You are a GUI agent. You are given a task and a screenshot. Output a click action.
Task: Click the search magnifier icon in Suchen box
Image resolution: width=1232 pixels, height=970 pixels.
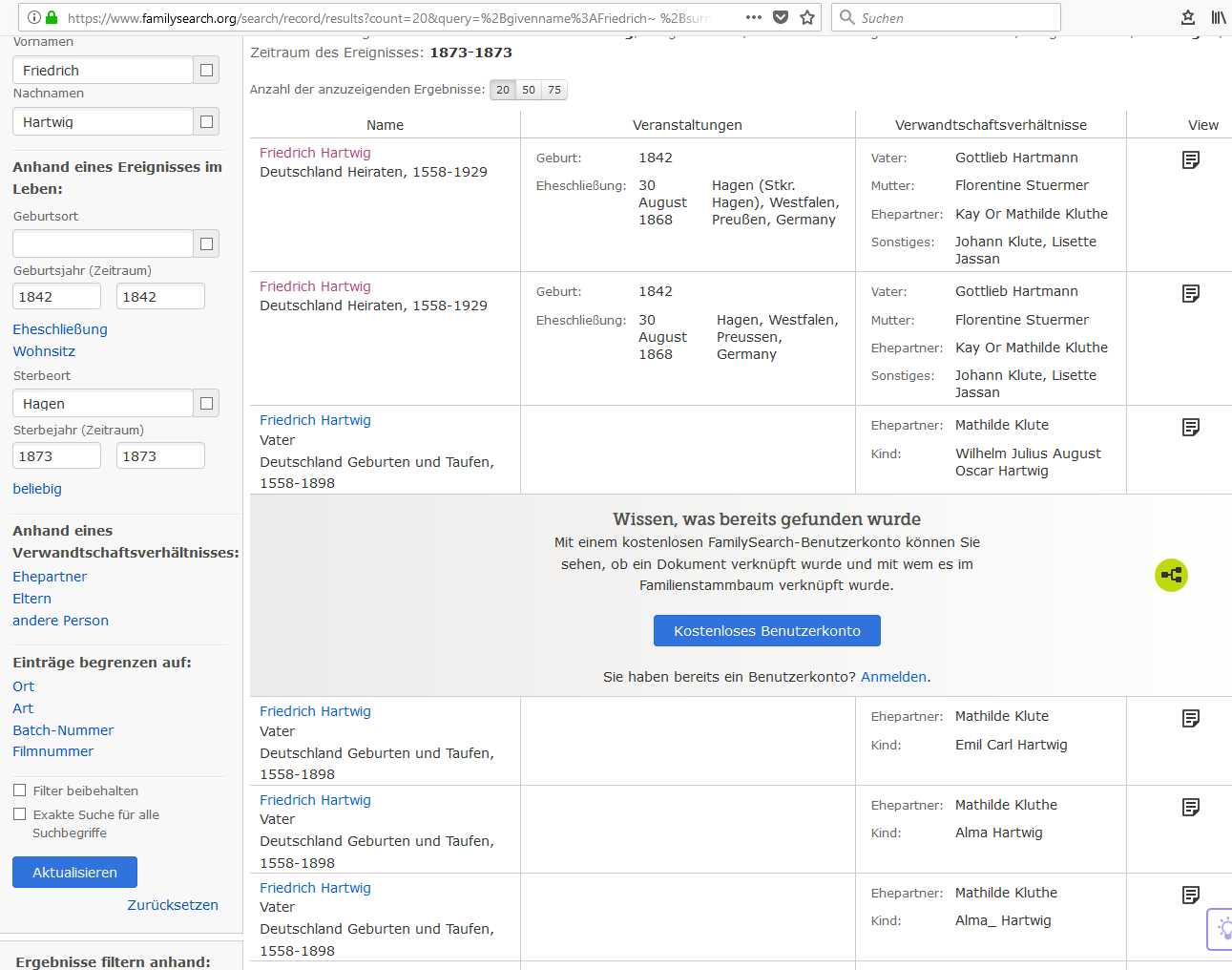[x=846, y=17]
